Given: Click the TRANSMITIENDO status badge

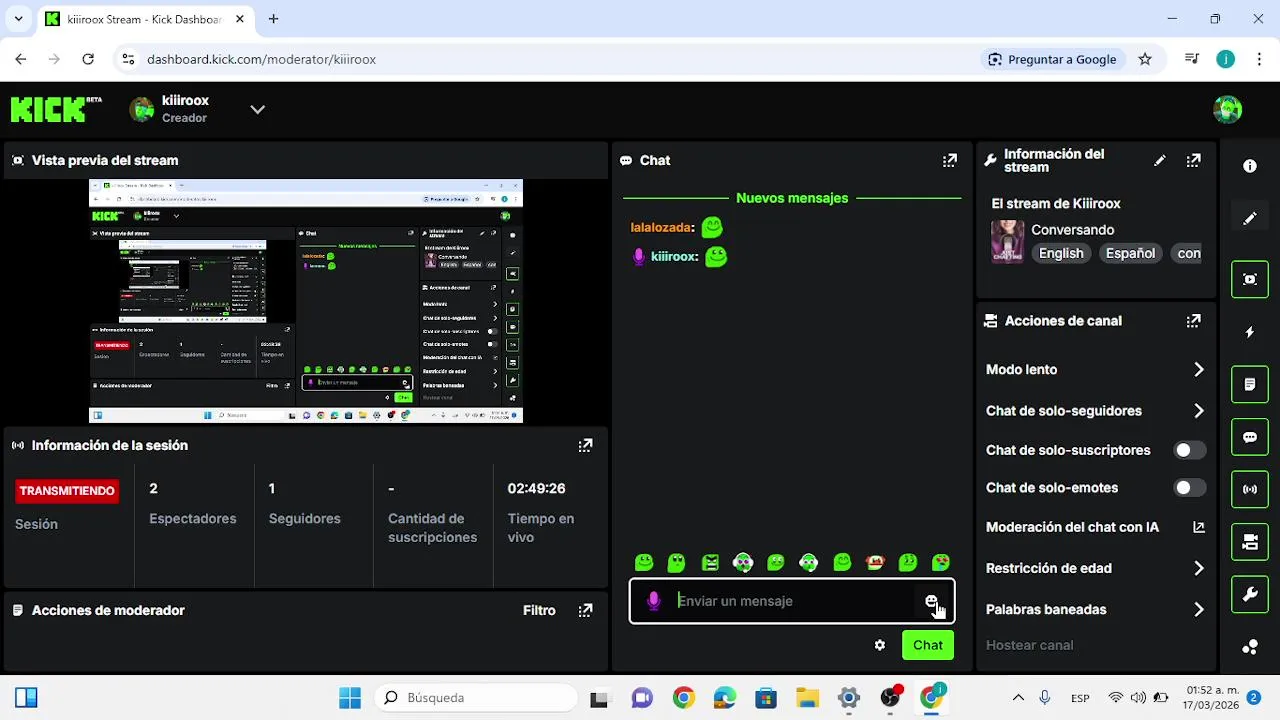Looking at the screenshot, I should [67, 491].
